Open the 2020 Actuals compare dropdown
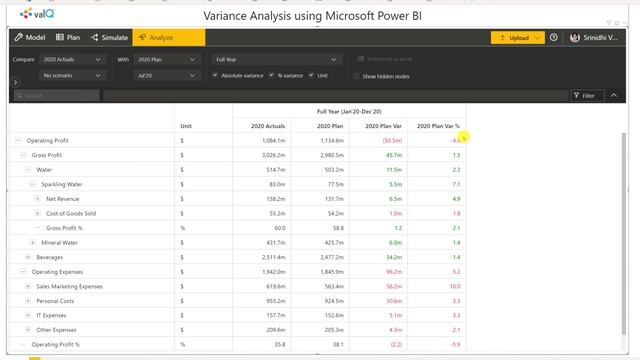 [x=72, y=60]
